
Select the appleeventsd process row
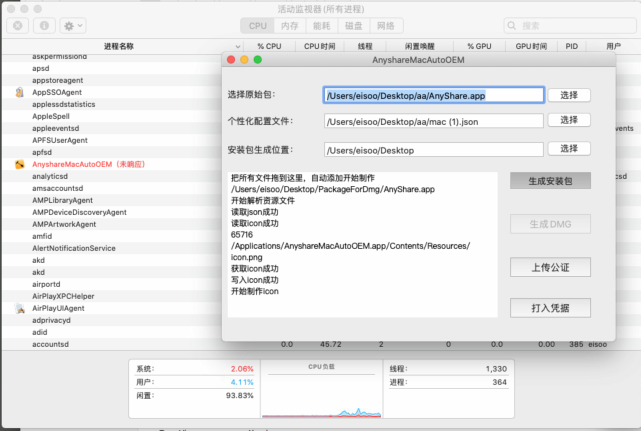112,128
